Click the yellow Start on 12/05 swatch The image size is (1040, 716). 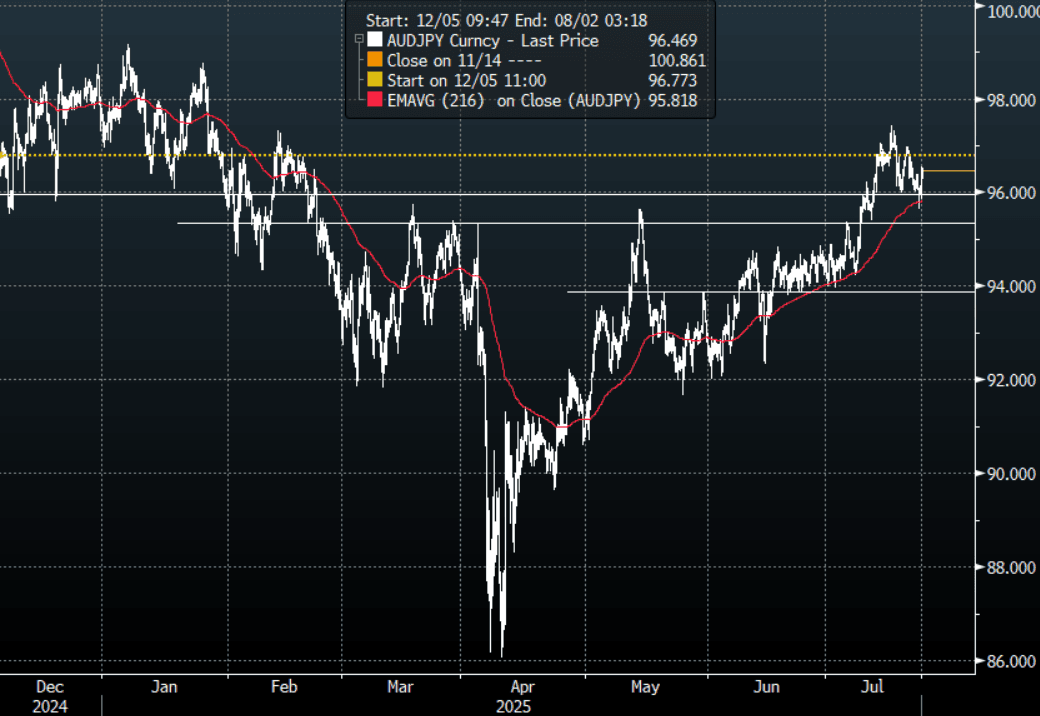click(x=375, y=80)
